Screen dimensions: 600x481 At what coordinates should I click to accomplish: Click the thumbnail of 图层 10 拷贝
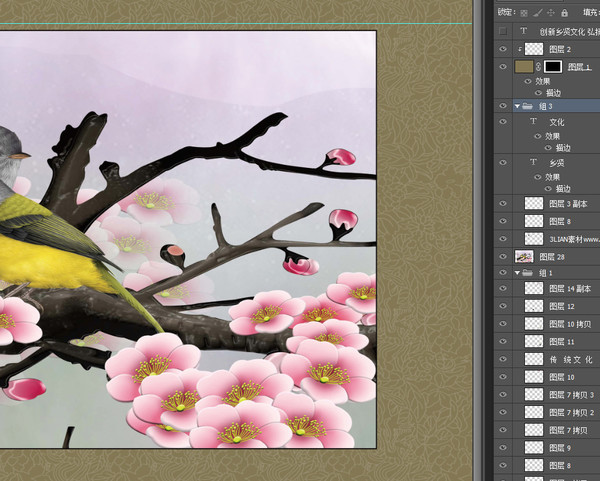[534, 324]
